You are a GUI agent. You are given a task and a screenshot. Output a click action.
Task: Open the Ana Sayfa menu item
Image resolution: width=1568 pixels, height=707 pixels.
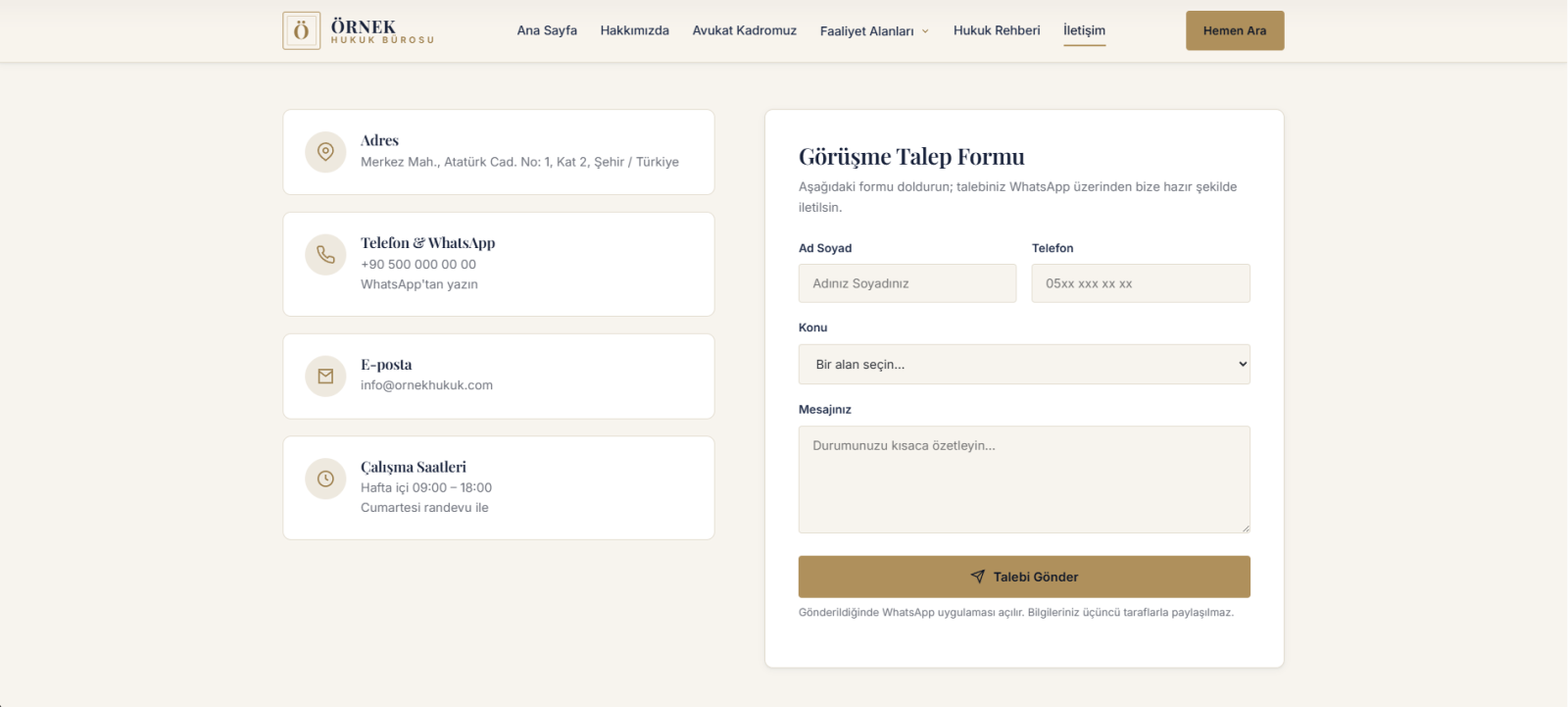(547, 30)
